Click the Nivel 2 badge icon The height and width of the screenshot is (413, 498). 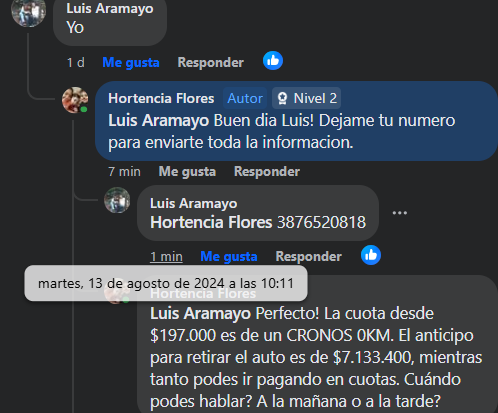tap(282, 98)
